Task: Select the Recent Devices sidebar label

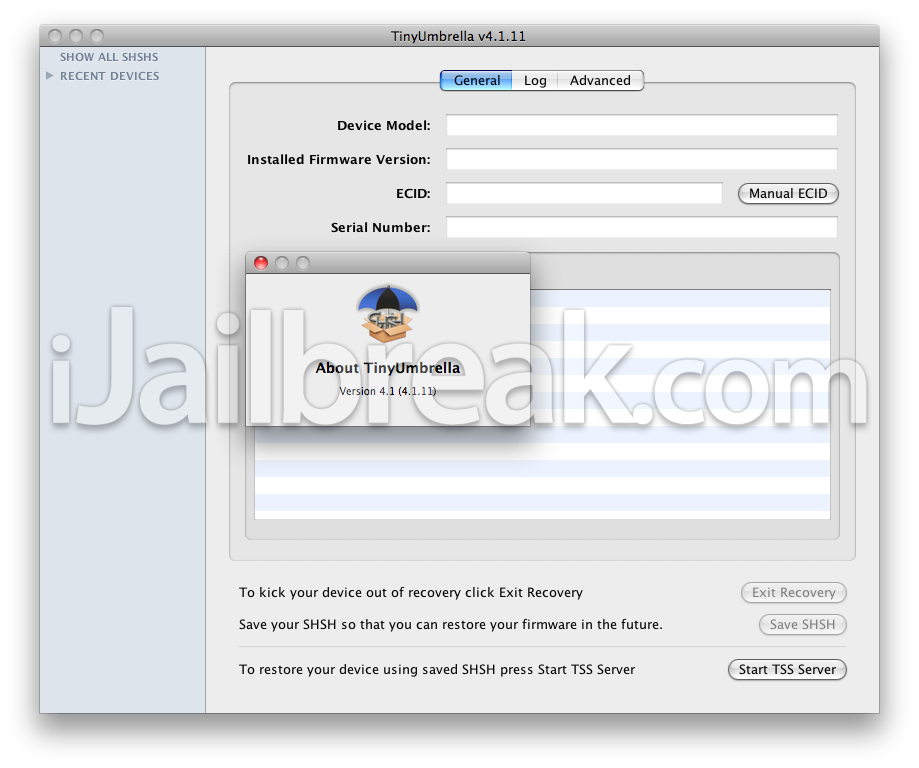Action: click(109, 76)
